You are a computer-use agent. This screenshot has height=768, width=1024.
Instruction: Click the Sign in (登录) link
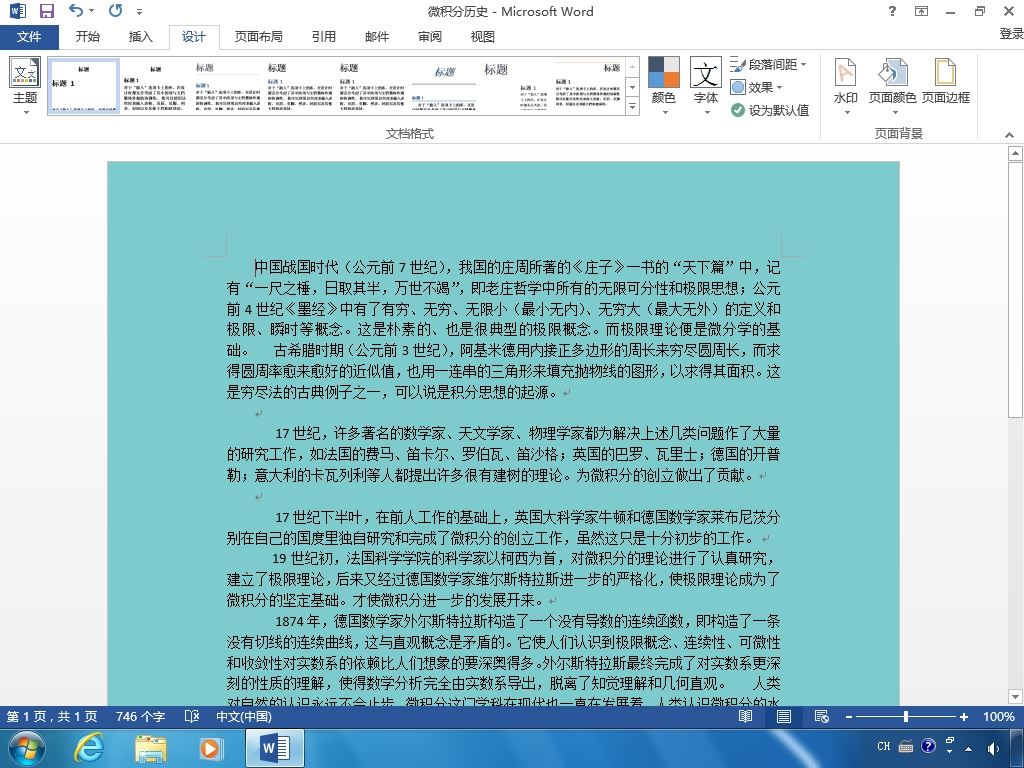tap(1011, 34)
